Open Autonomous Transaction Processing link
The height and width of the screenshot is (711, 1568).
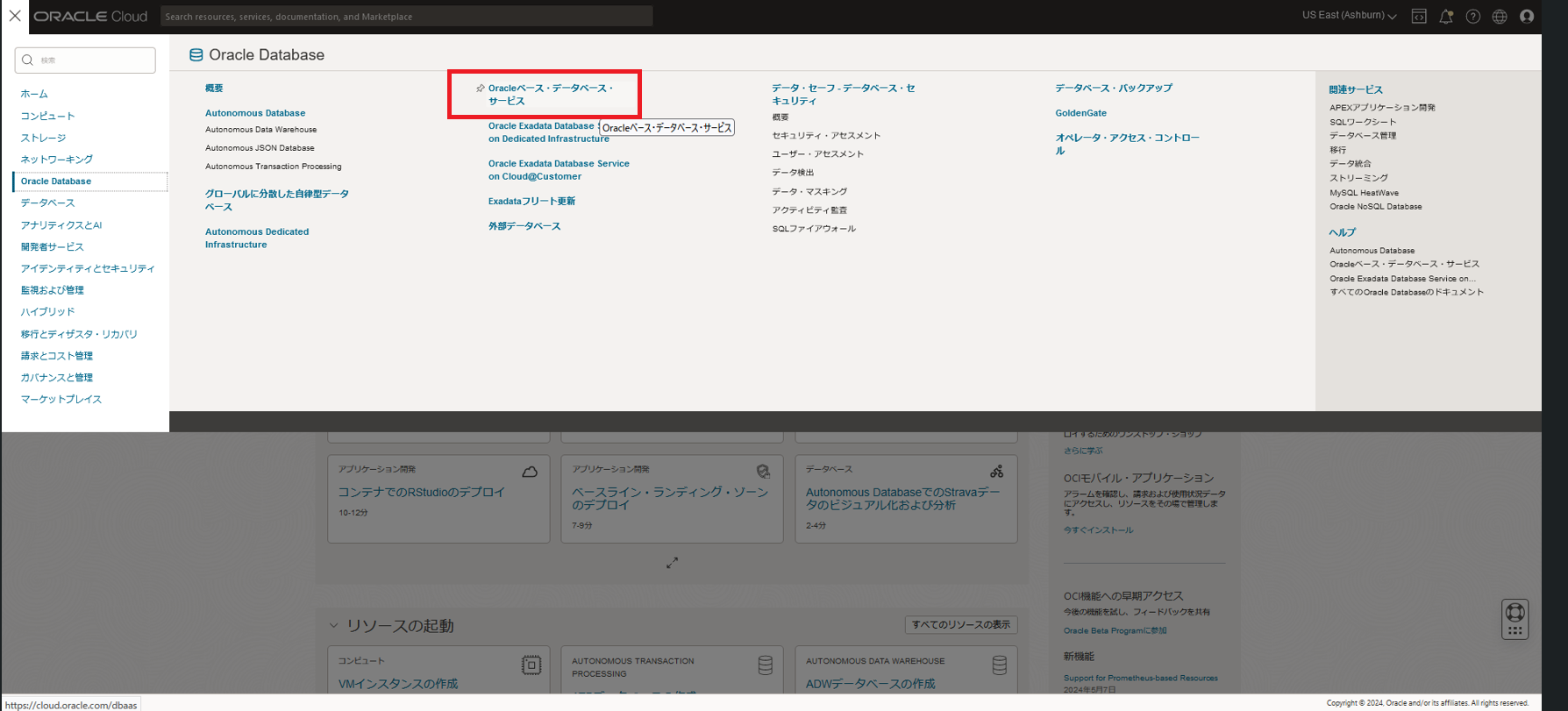tap(274, 167)
